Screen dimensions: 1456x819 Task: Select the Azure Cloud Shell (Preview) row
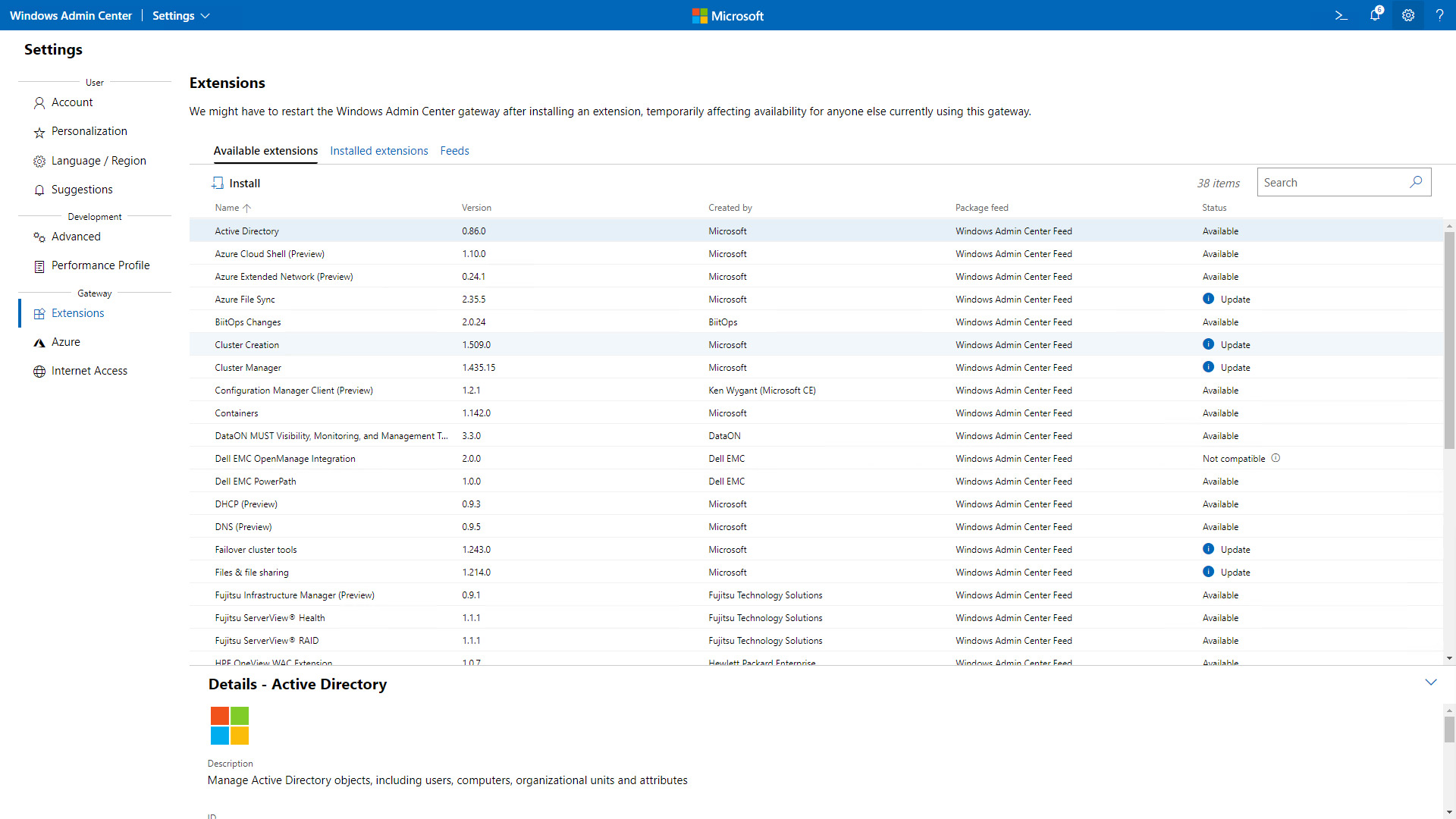click(x=816, y=253)
